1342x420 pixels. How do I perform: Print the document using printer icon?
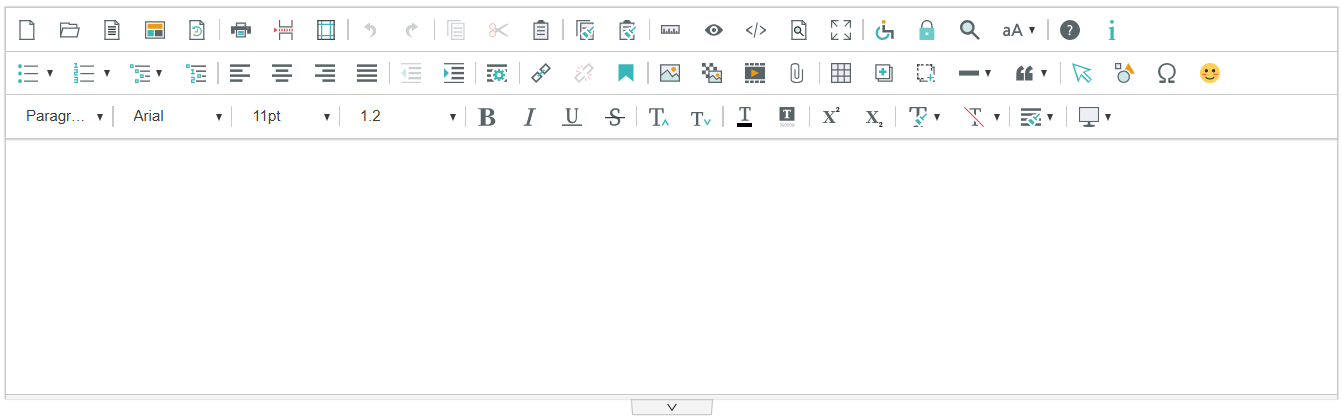tap(241, 30)
